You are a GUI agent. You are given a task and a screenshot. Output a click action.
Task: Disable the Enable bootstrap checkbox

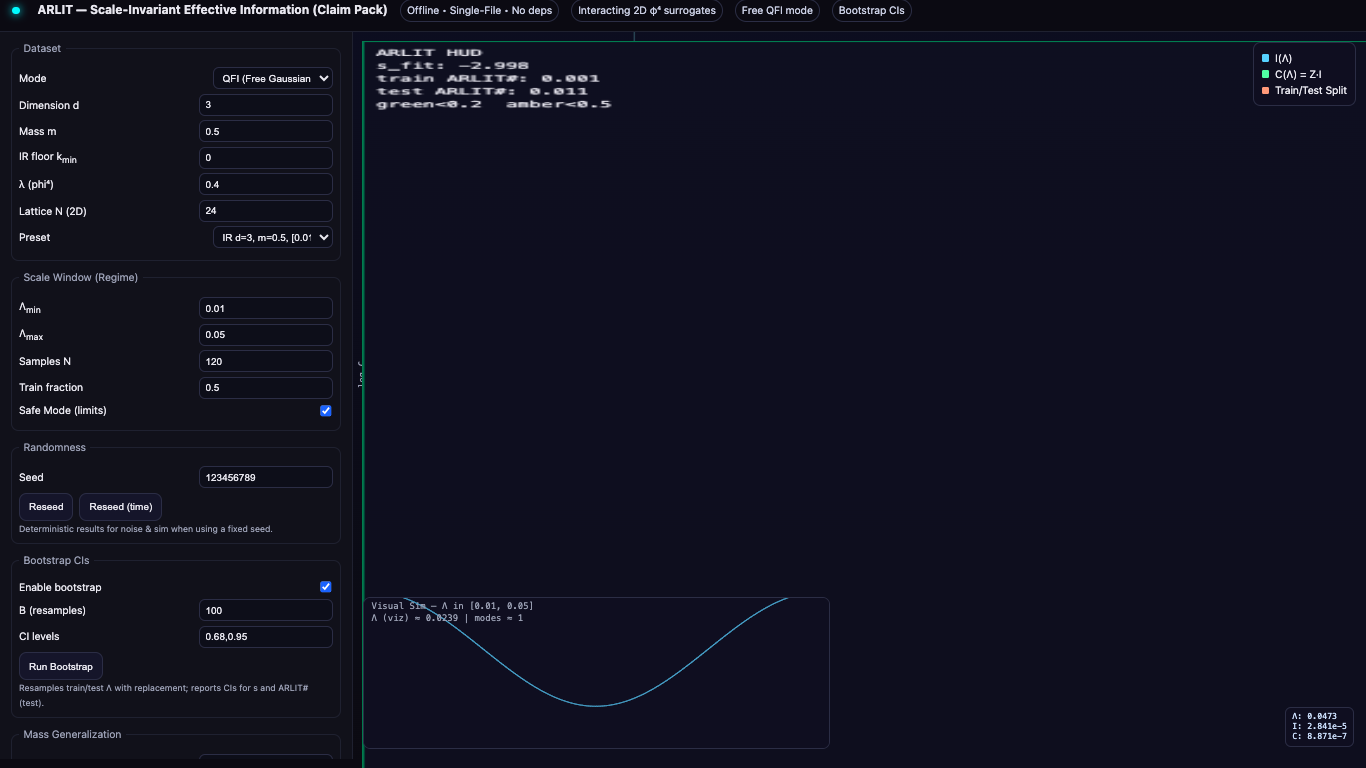click(x=326, y=587)
